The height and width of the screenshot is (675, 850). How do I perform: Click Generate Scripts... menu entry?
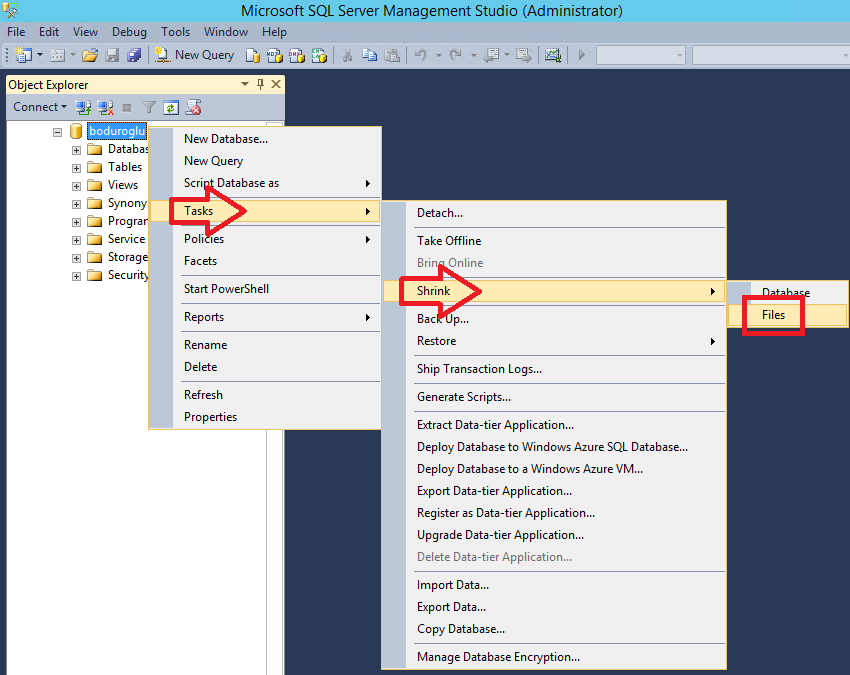[x=553, y=397]
